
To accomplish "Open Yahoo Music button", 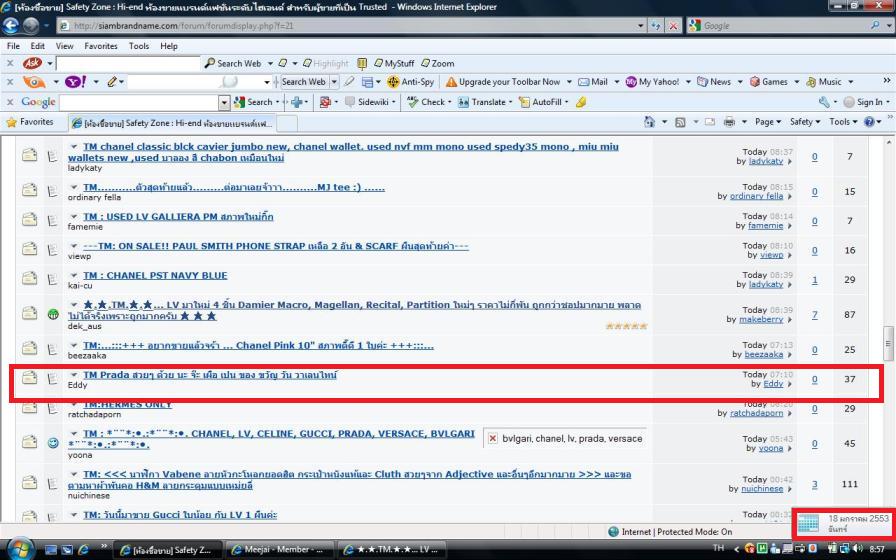I will [x=823, y=82].
